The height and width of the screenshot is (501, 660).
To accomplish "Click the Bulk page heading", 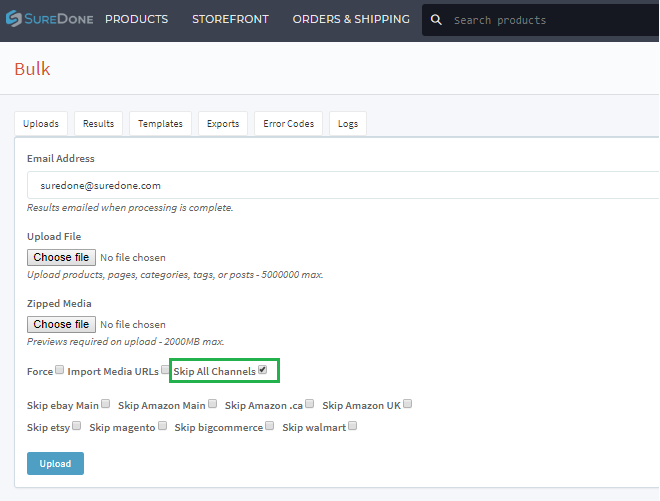I will 32,69.
